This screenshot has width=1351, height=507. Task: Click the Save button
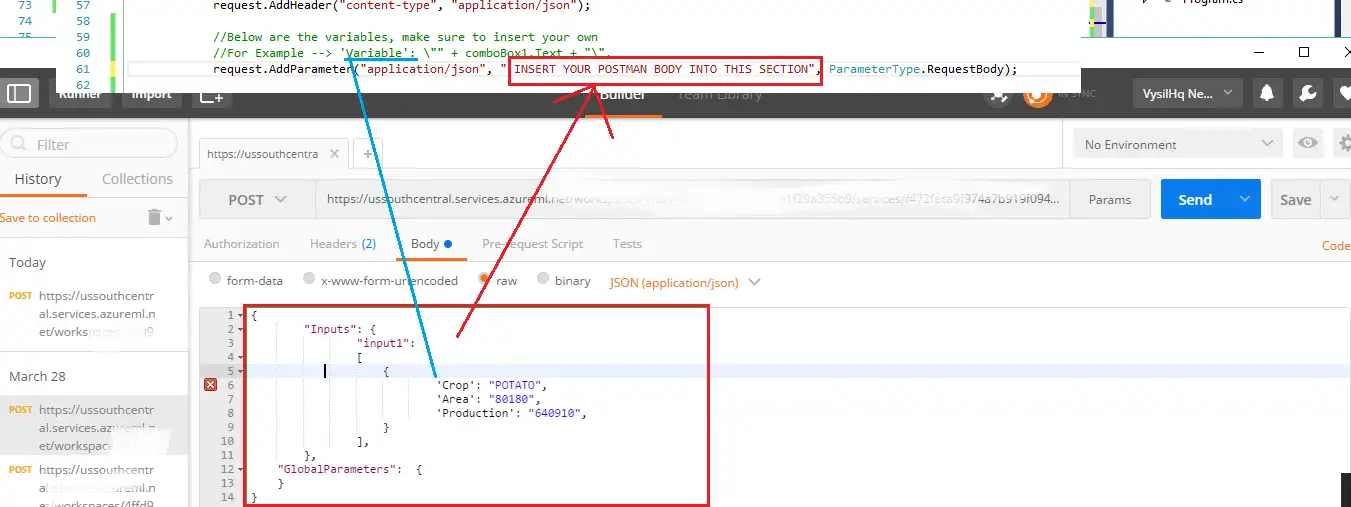(1296, 199)
